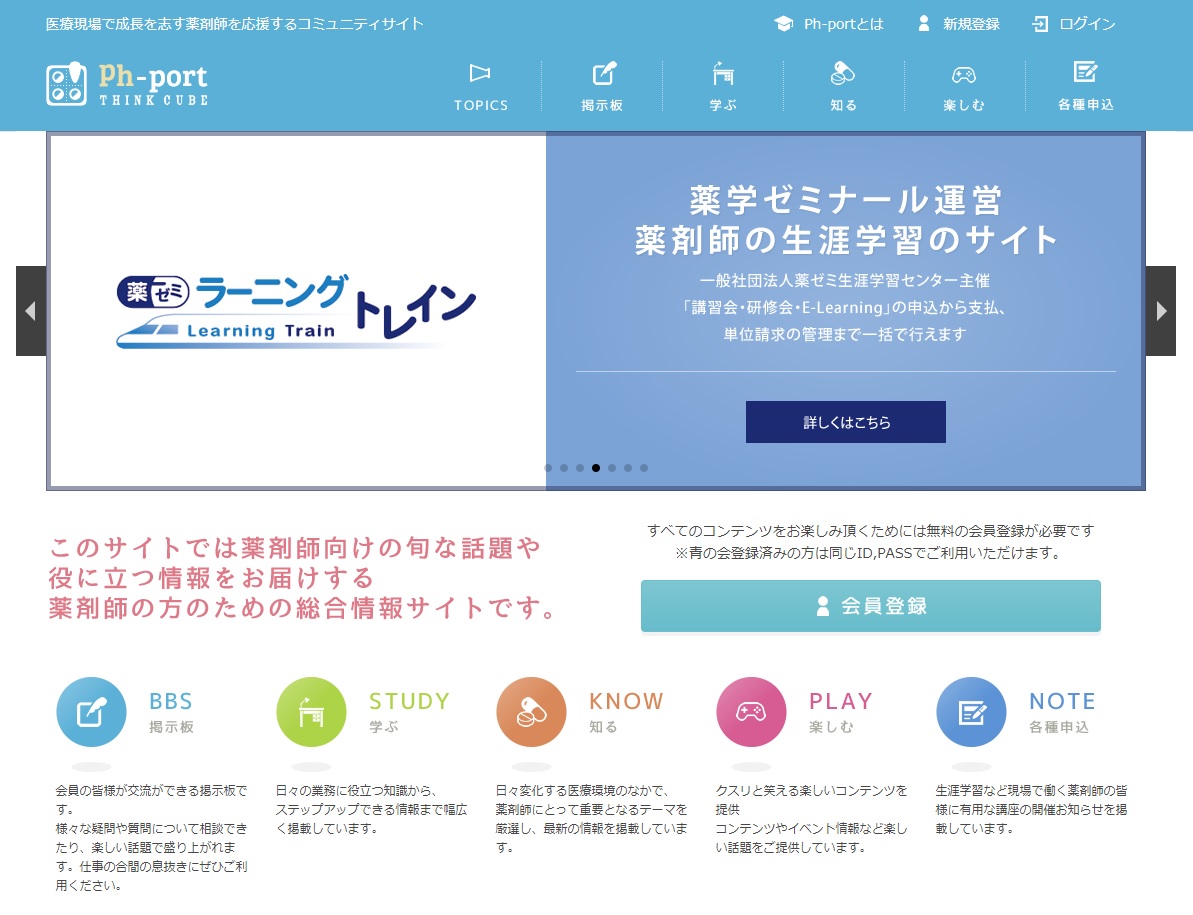1193x915 pixels.
Task: Click the 掲示板 pencil icon in header
Action: (604, 73)
